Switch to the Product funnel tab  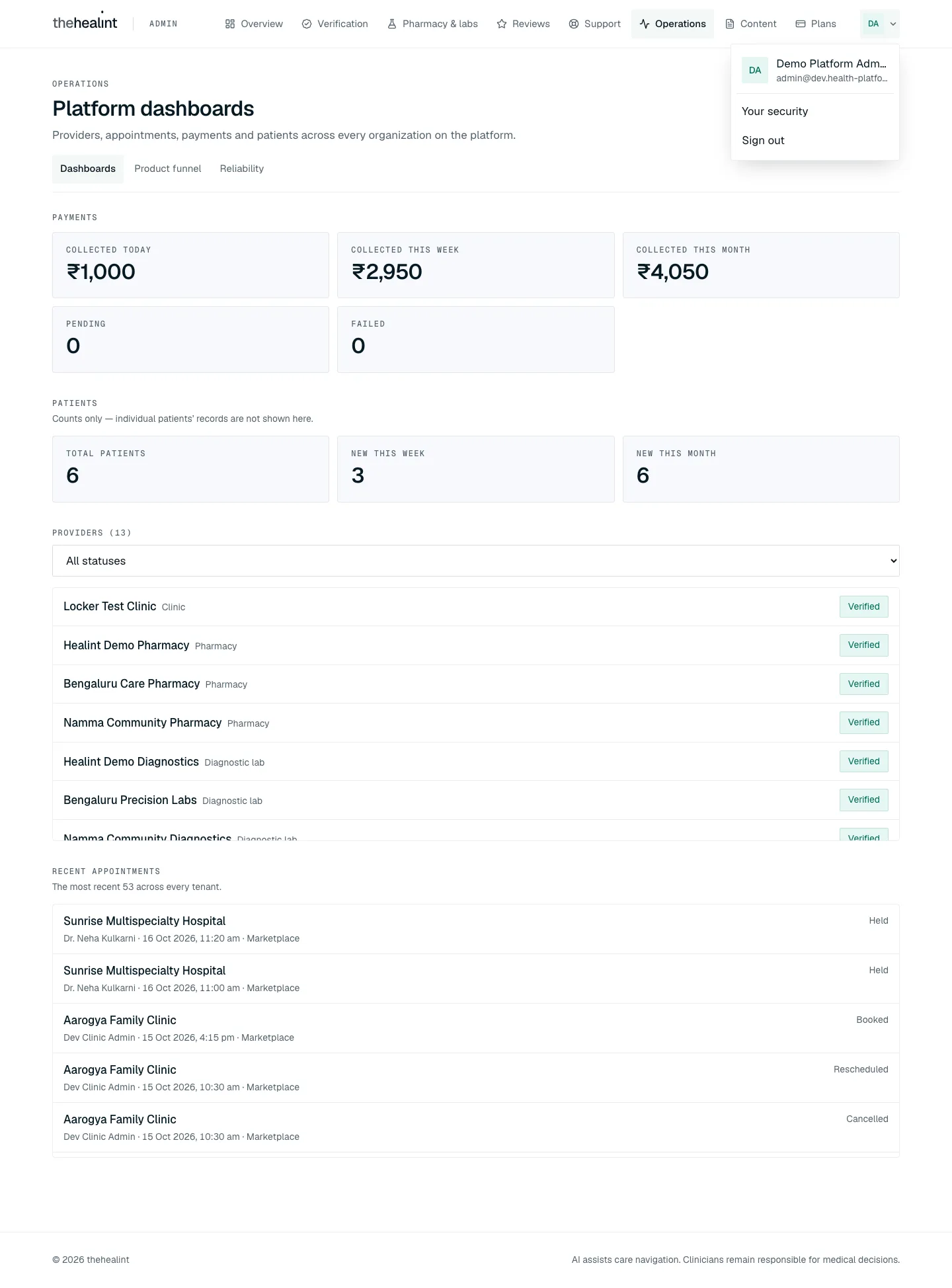(x=168, y=169)
